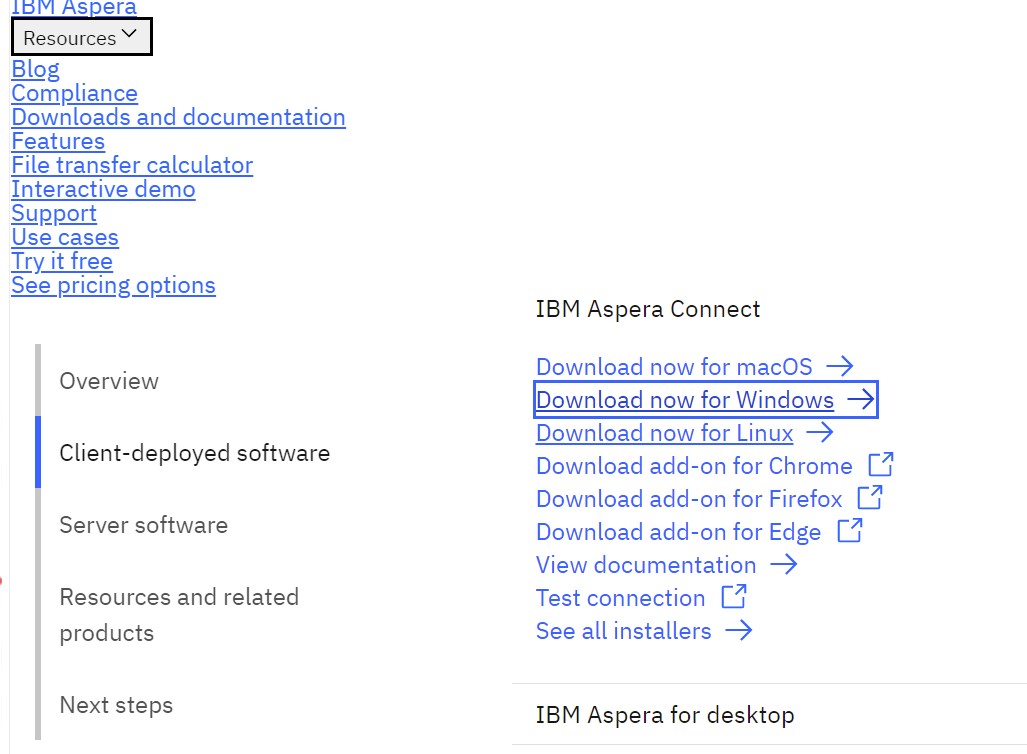The width and height of the screenshot is (1027, 754).
Task: Select Client-deployed software section tab
Action: [x=195, y=453]
